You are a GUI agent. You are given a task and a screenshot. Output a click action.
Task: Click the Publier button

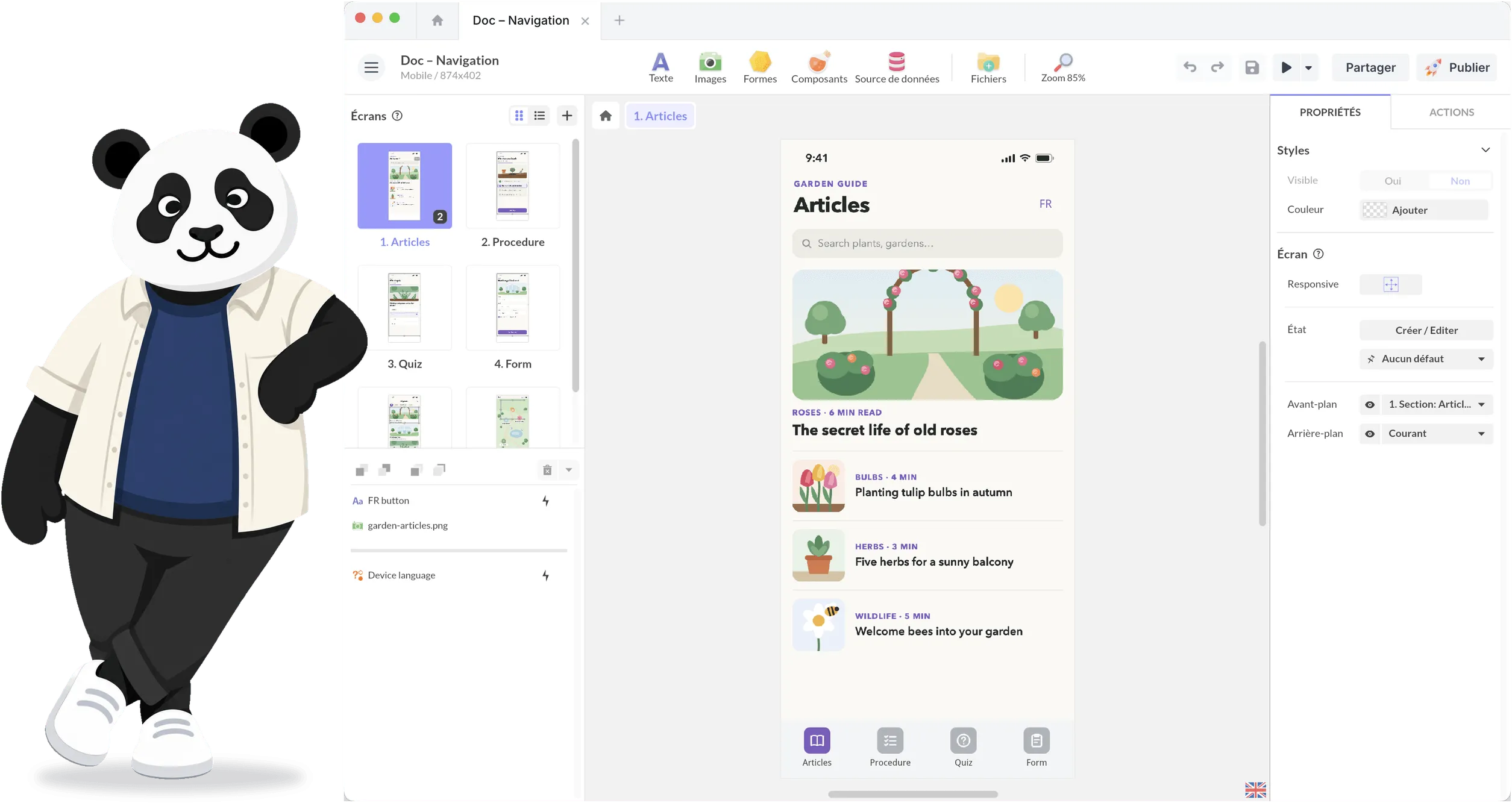coord(1455,67)
